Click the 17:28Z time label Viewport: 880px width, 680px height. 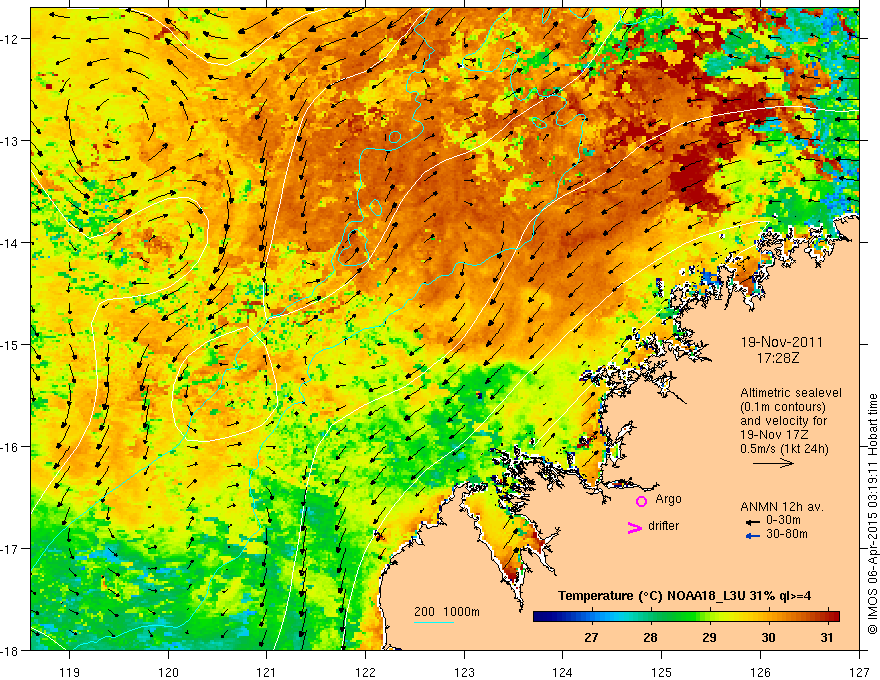[778, 357]
